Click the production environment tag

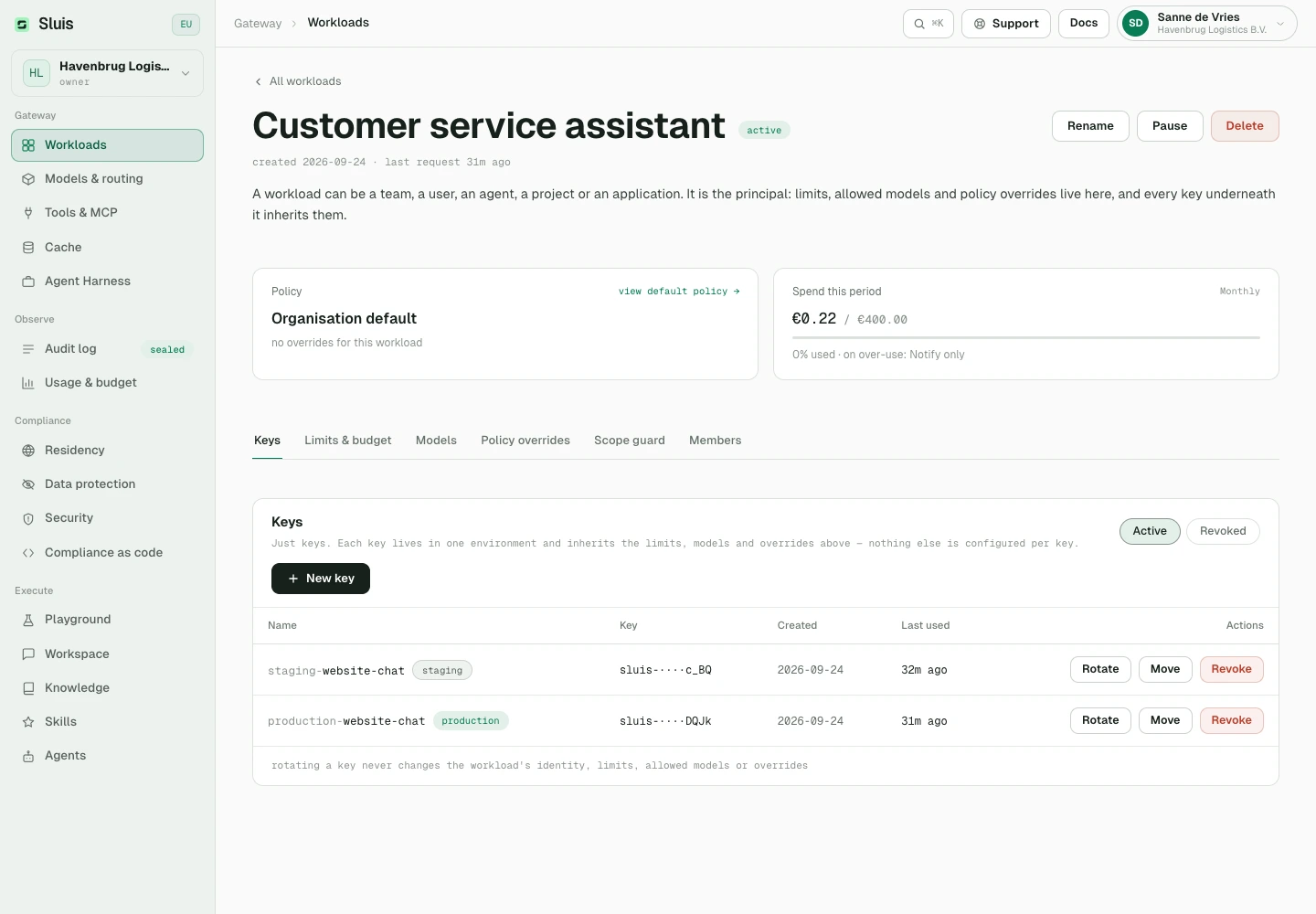471,721
